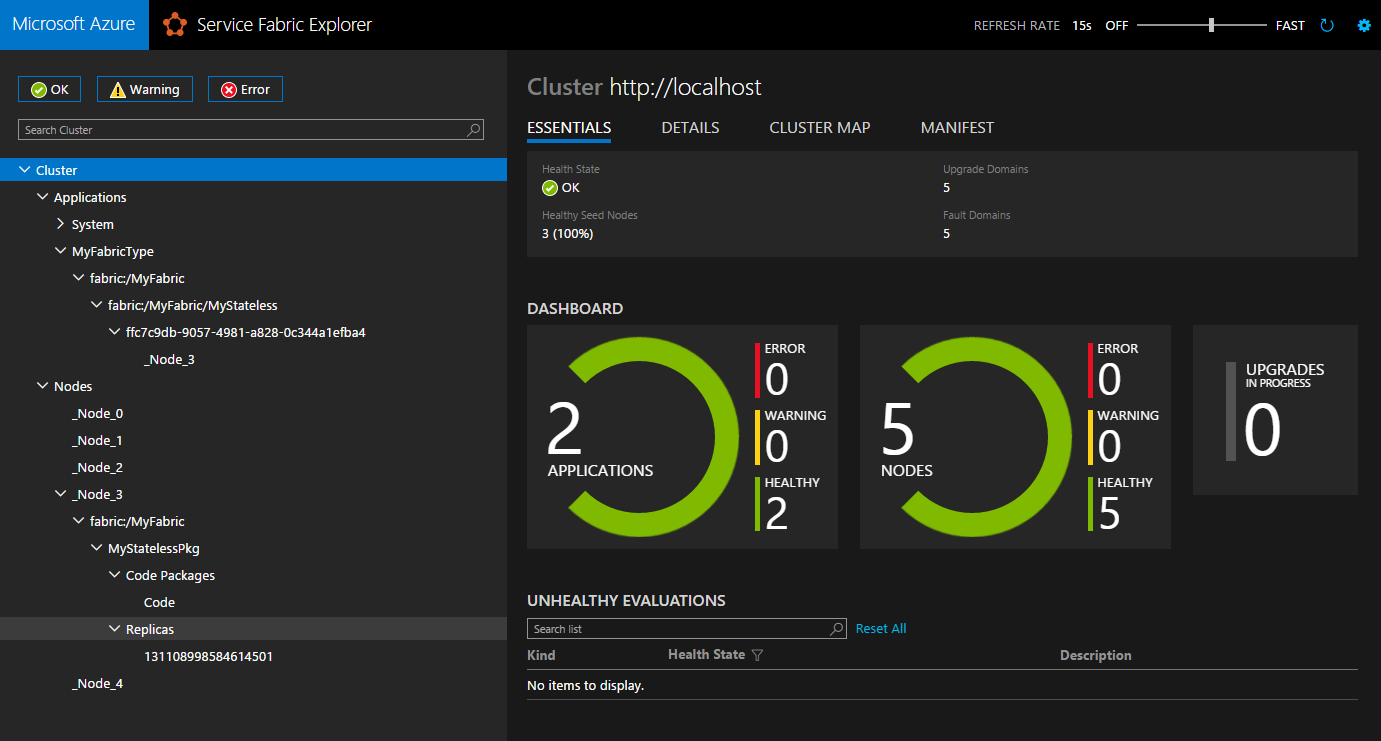The width and height of the screenshot is (1381, 741).
Task: Click the Service Fabric orange logo icon
Action: click(x=174, y=25)
